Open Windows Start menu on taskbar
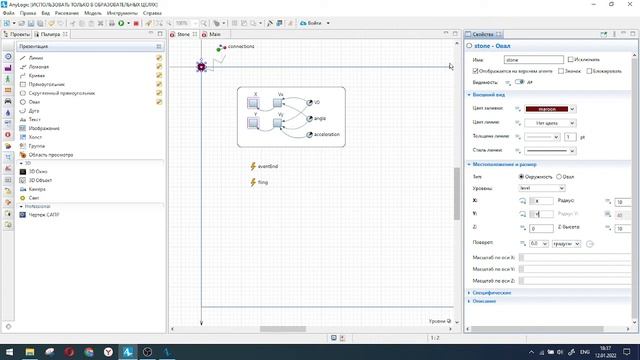Image resolution: width=640 pixels, height=360 pixels. coord(9,352)
